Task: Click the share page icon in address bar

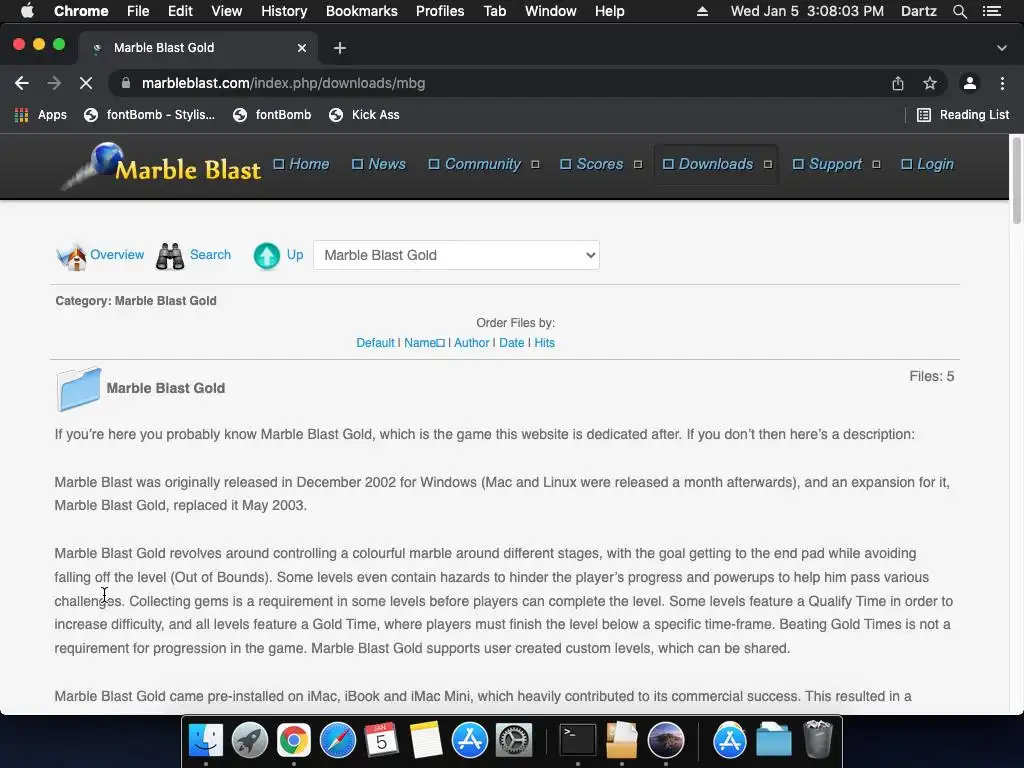Action: click(898, 83)
